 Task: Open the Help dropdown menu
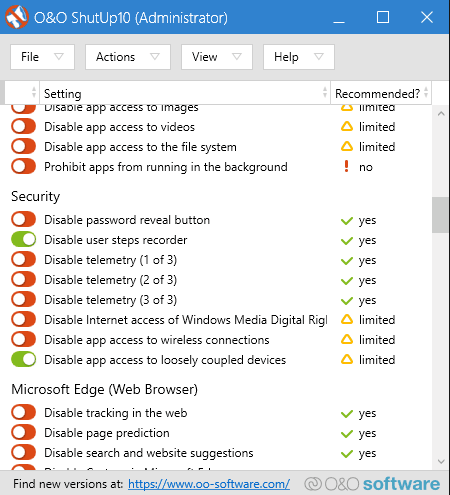click(299, 57)
